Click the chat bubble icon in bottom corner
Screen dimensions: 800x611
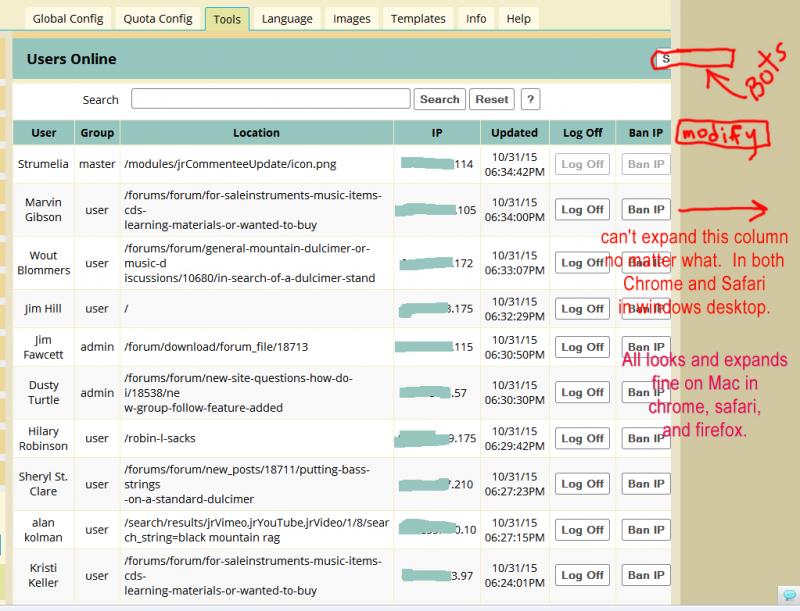[x=789, y=596]
